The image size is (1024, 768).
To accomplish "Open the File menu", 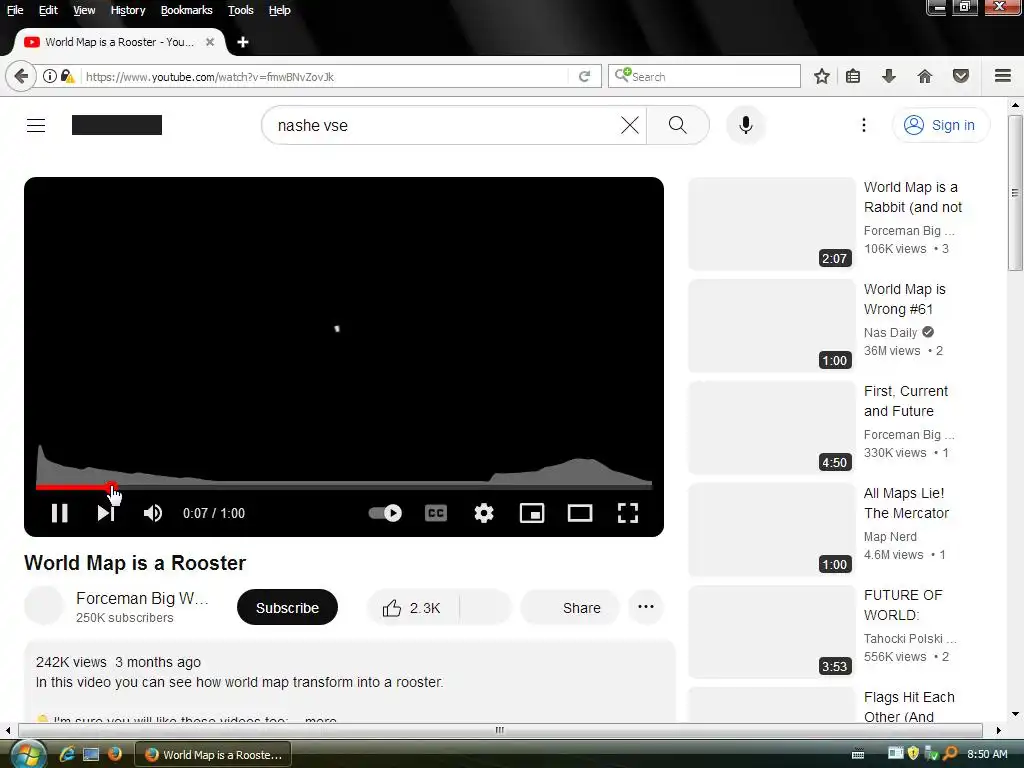I will coord(14,10).
